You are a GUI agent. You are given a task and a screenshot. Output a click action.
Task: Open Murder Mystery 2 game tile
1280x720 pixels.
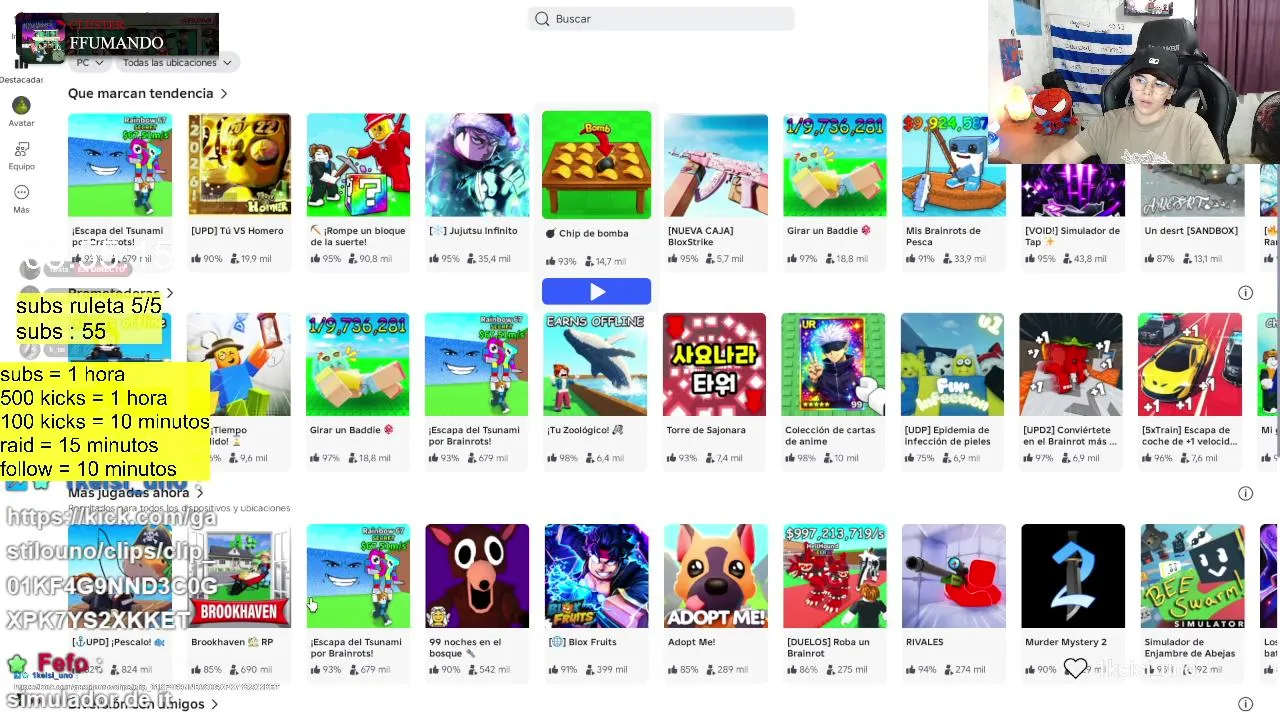click(x=1073, y=600)
